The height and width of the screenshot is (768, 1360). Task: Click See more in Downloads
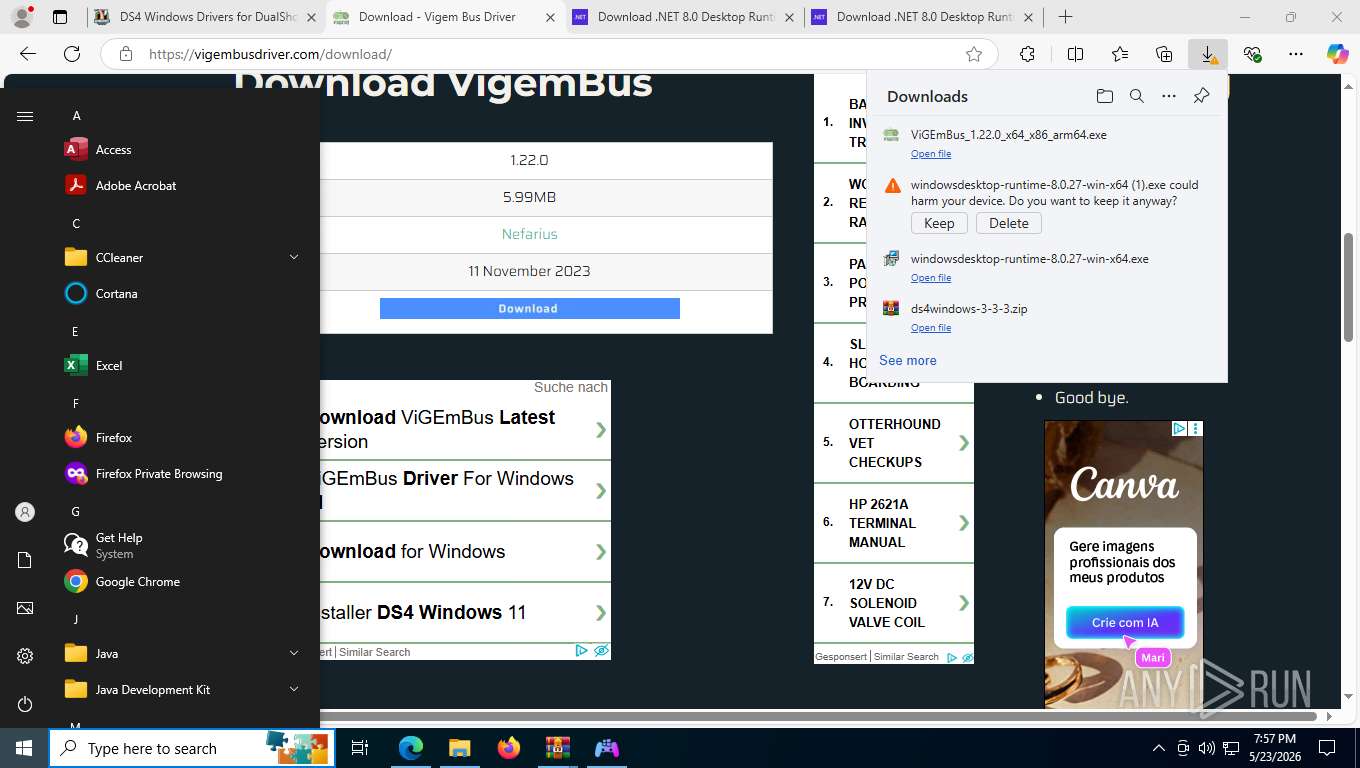pos(908,360)
